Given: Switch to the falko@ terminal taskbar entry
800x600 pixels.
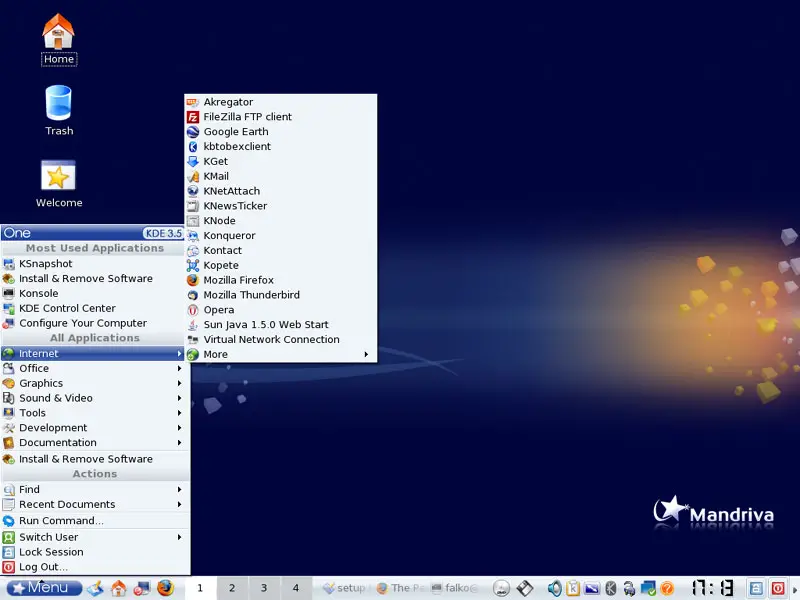Looking at the screenshot, I should [454, 588].
